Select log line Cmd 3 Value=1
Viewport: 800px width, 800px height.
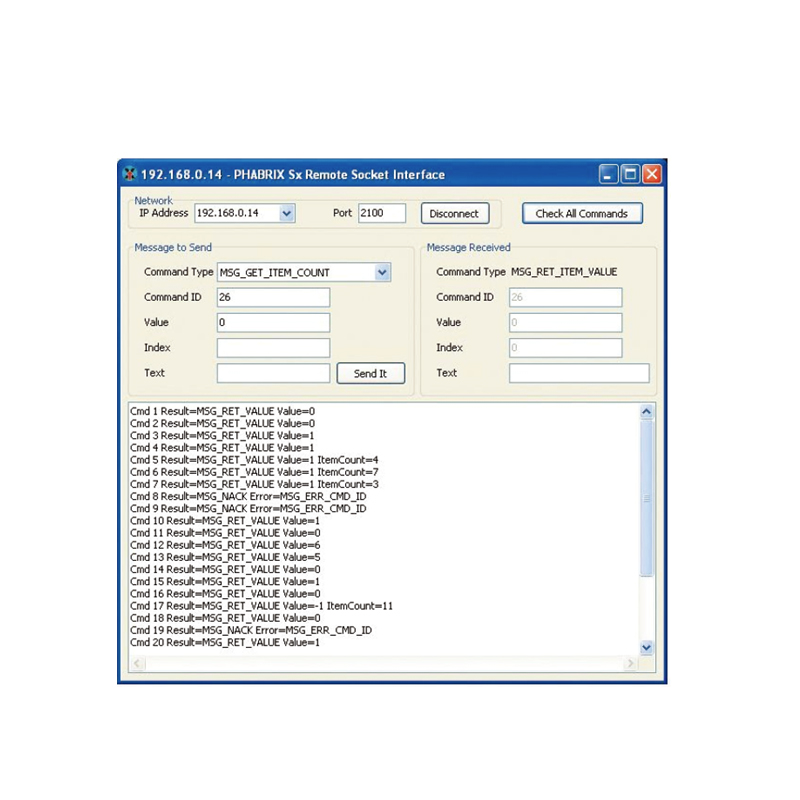[222, 436]
